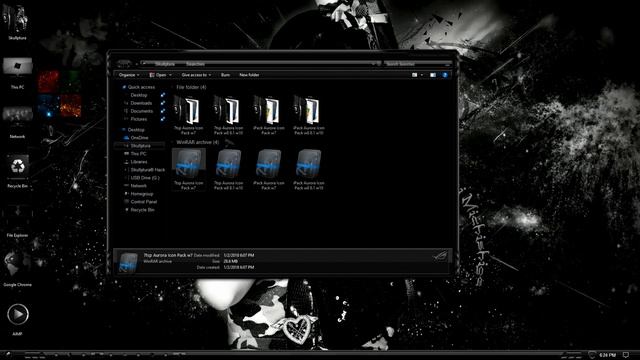Click the Open toolbar button
640x360 pixels.
158,75
